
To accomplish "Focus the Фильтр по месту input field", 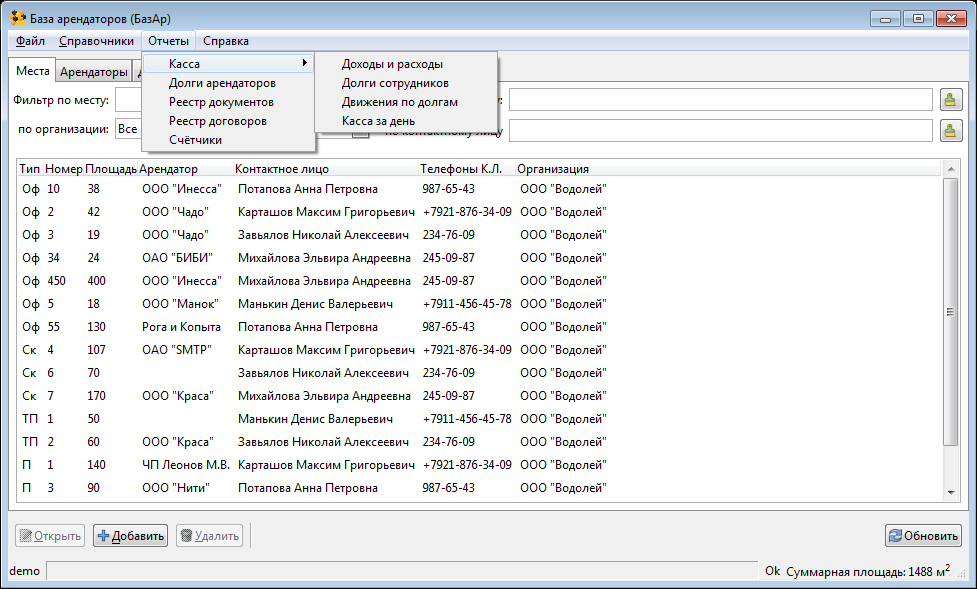I will pos(129,100).
